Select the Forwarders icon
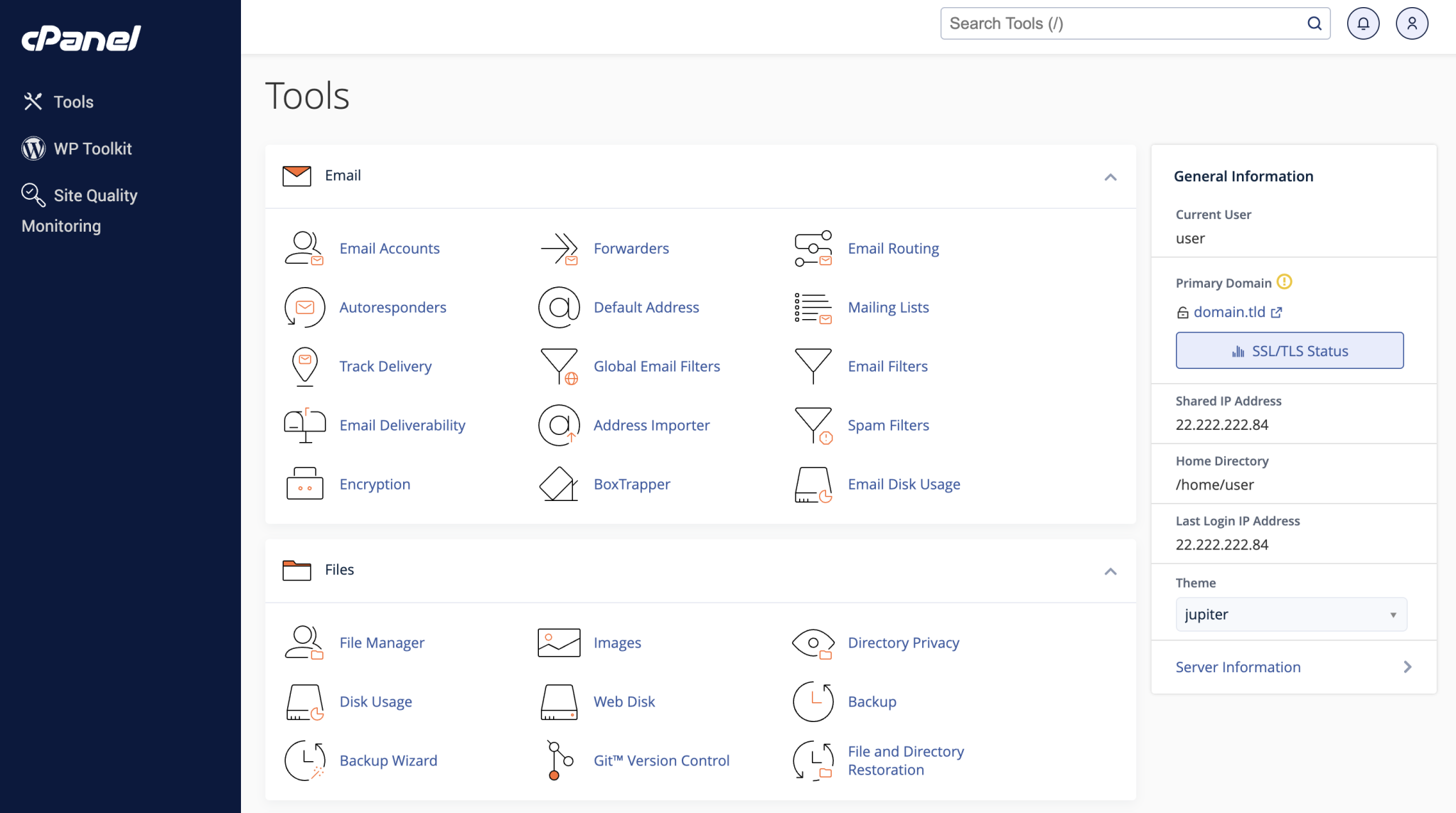1456x813 pixels. pos(559,248)
